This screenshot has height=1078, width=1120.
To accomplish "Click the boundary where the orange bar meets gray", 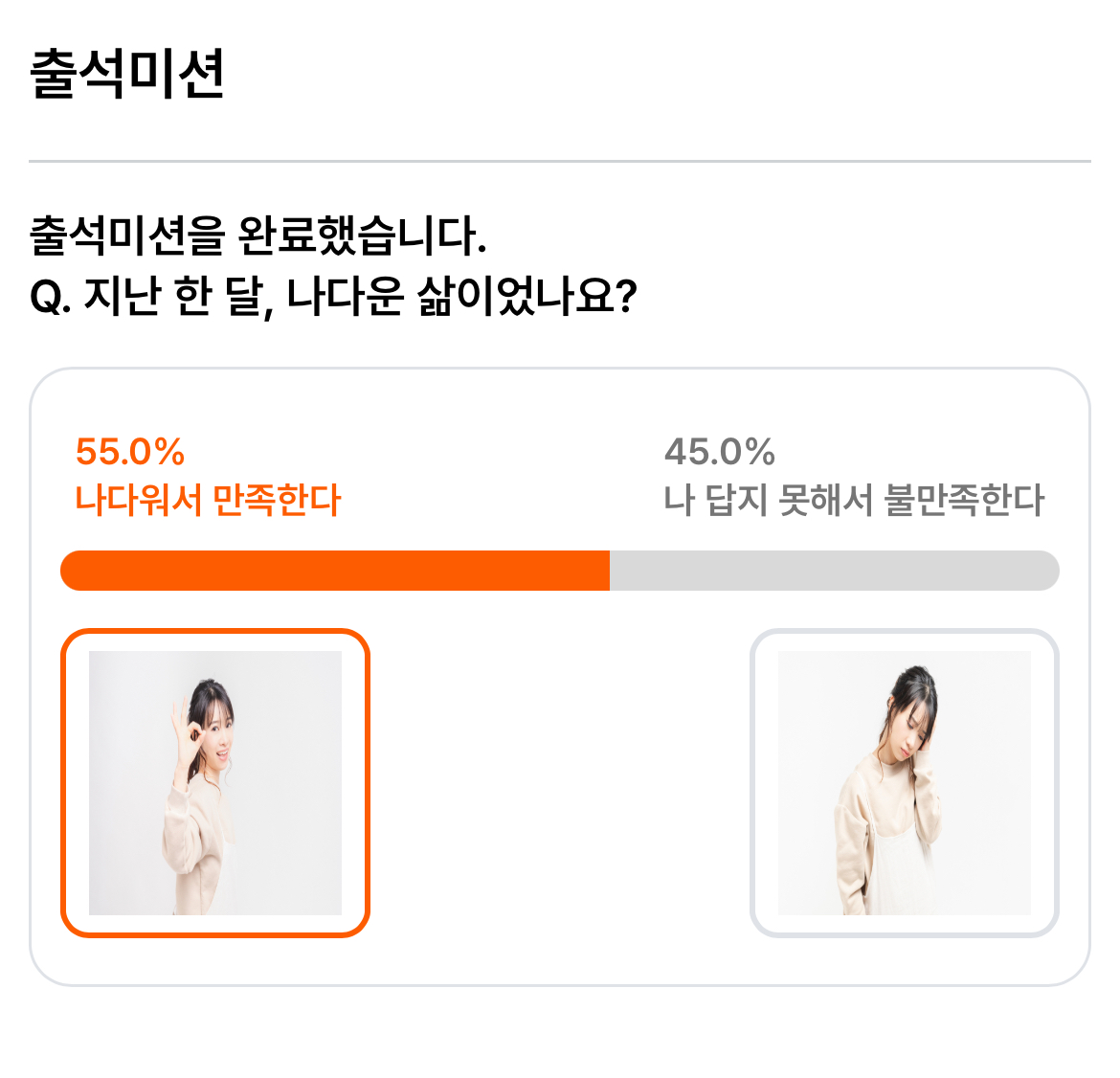I will (610, 570).
